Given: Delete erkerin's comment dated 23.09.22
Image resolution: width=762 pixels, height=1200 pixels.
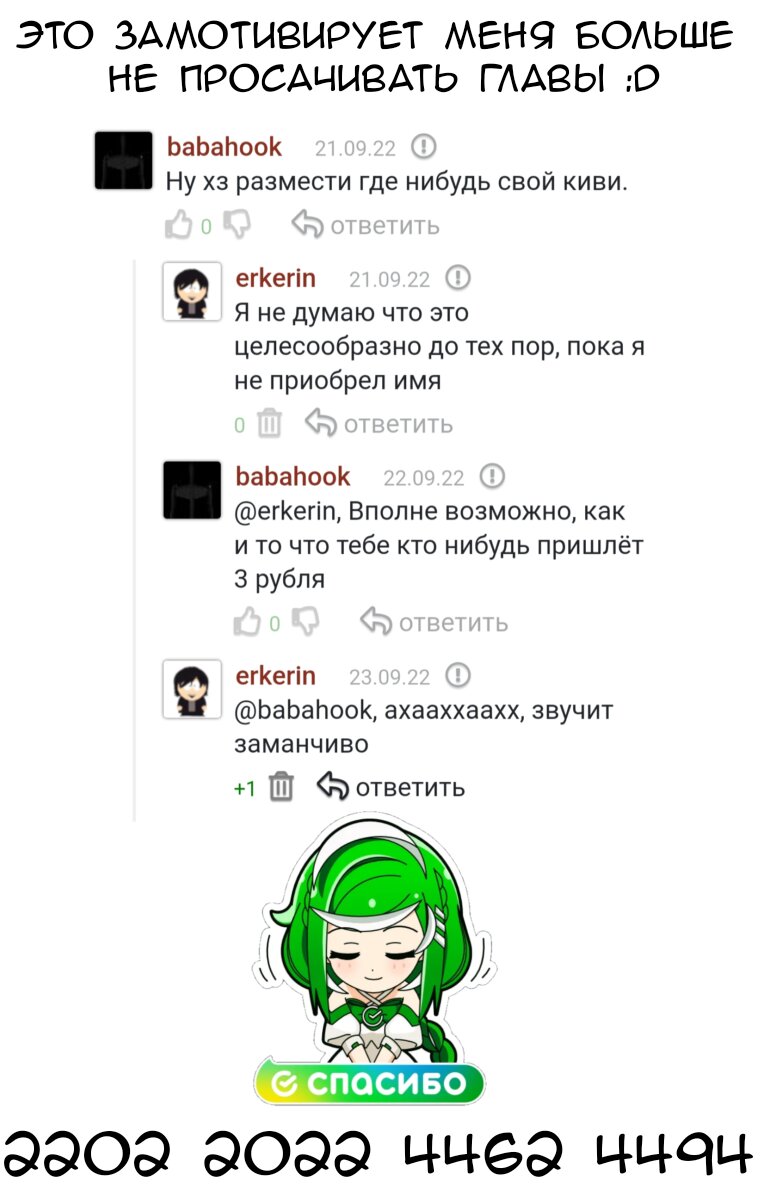Looking at the screenshot, I should tap(282, 787).
